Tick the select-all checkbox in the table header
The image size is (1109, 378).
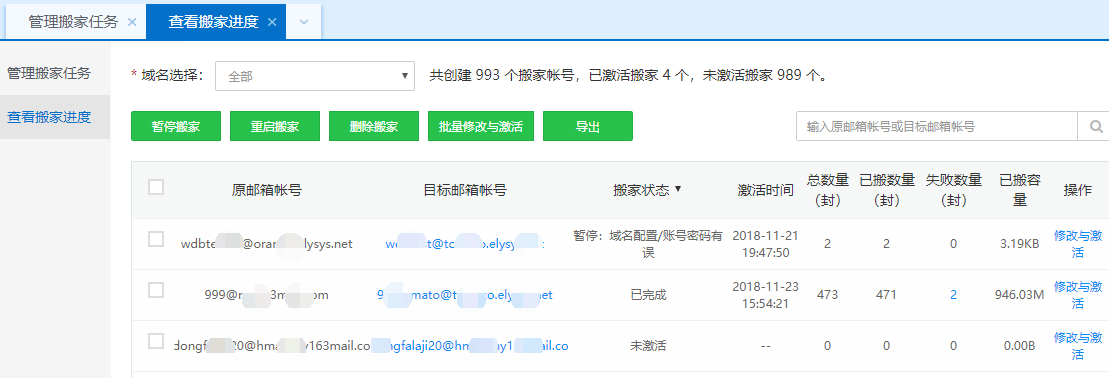(156, 187)
